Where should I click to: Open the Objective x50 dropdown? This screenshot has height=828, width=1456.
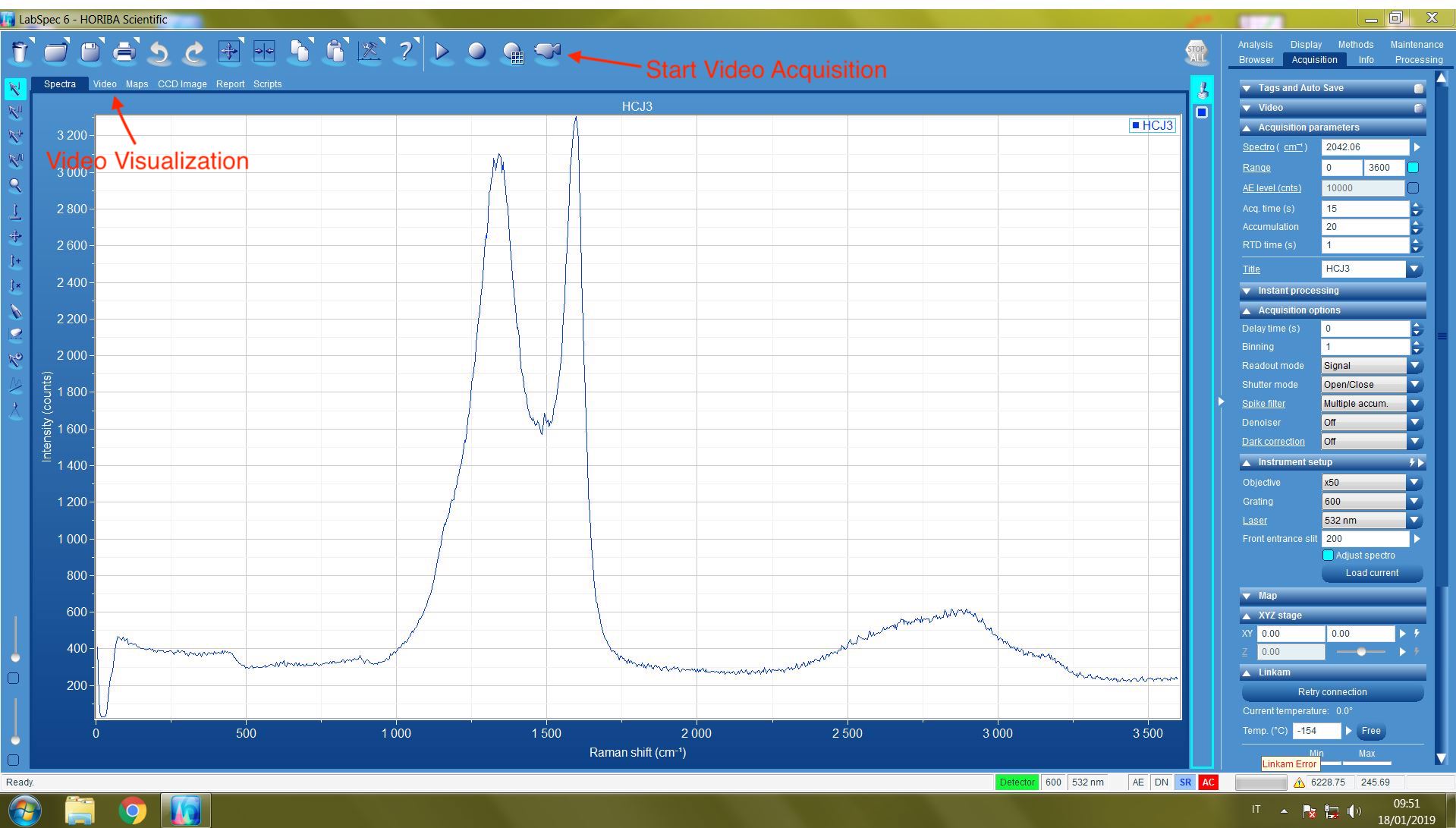(1414, 483)
